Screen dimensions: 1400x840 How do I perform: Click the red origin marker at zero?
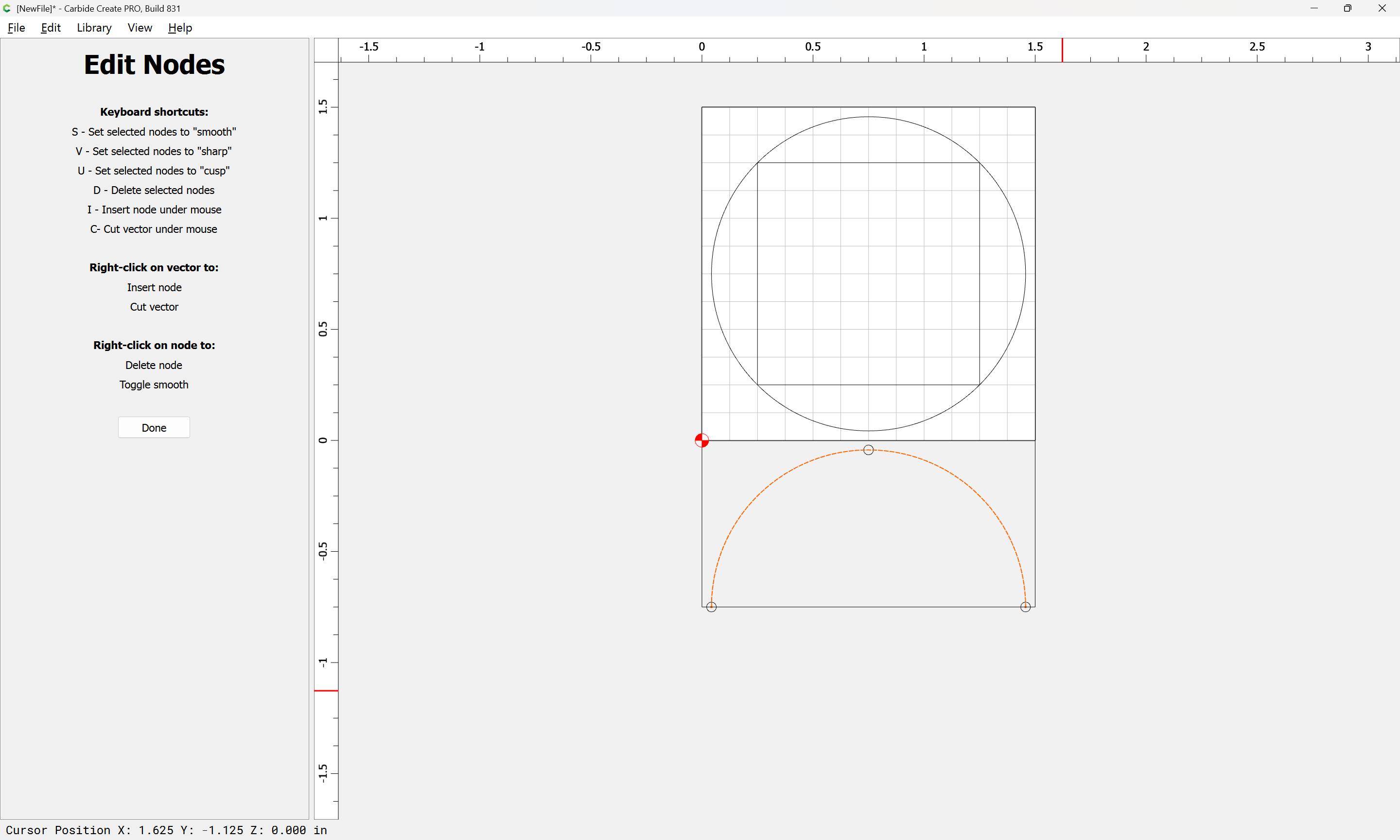pyautogui.click(x=701, y=440)
